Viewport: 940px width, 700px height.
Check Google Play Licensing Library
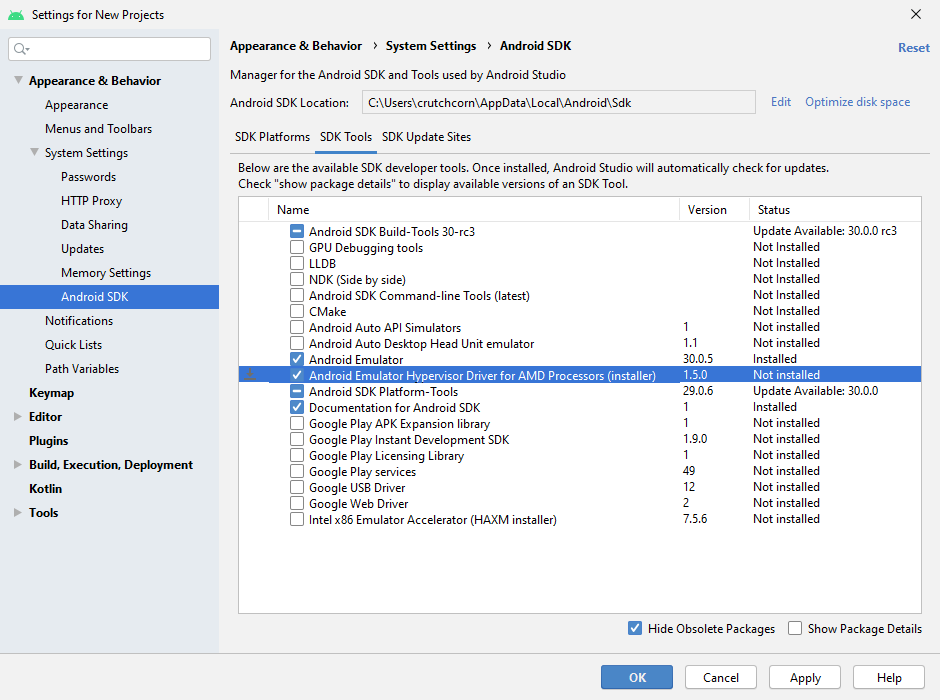click(x=297, y=455)
